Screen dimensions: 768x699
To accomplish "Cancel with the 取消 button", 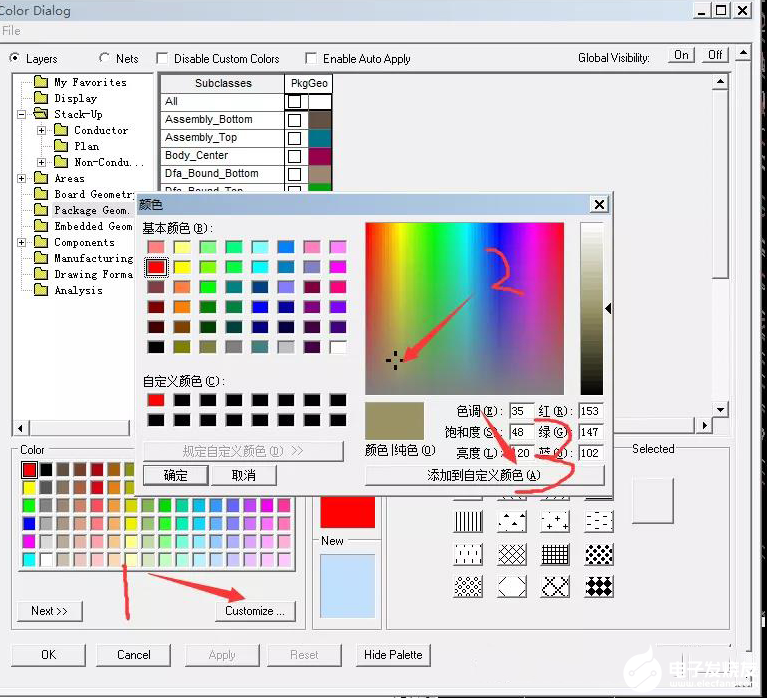I will pos(243,475).
